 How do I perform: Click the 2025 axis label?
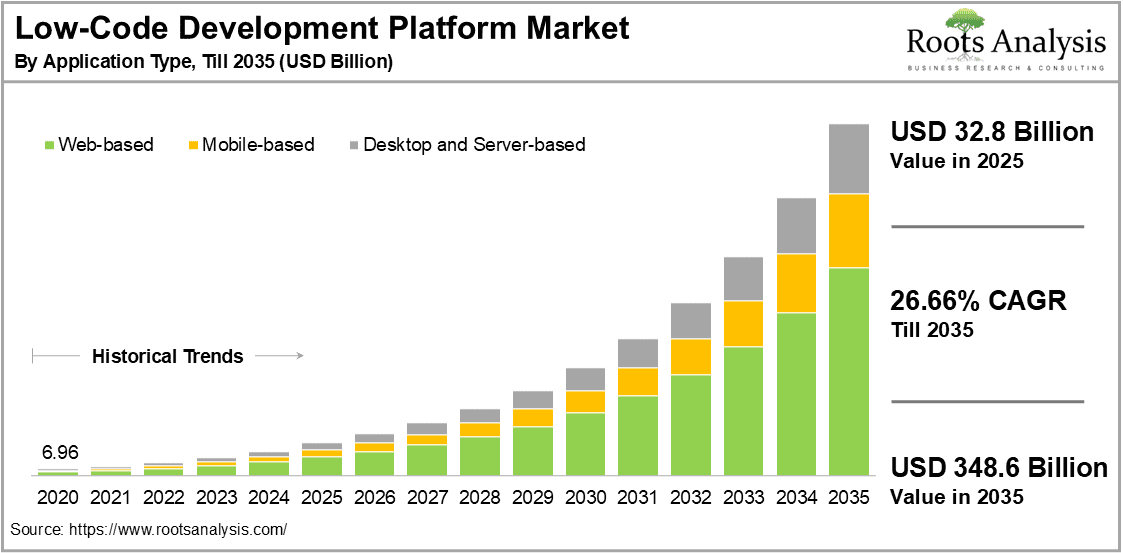coord(322,496)
